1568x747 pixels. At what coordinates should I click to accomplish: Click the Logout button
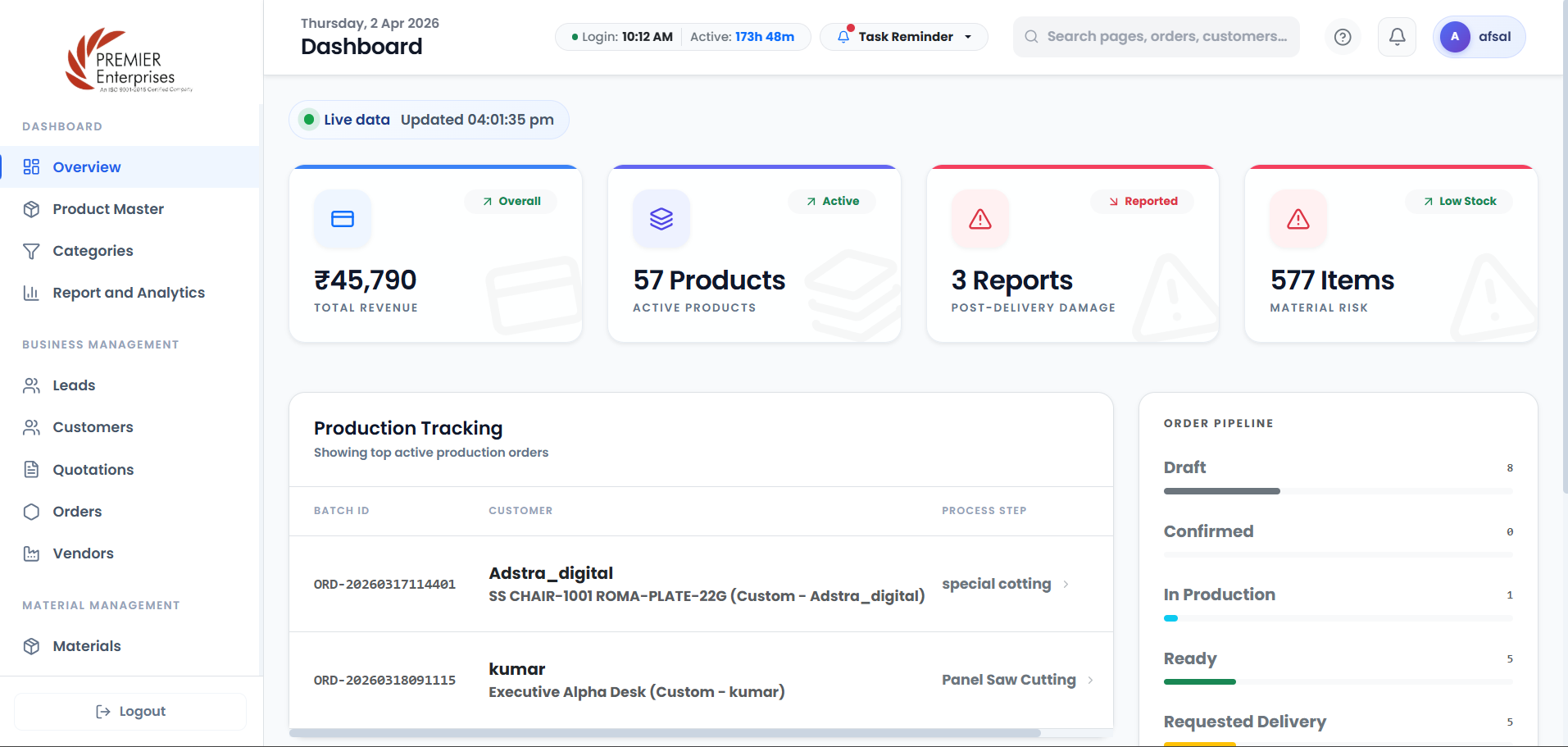[x=130, y=712]
